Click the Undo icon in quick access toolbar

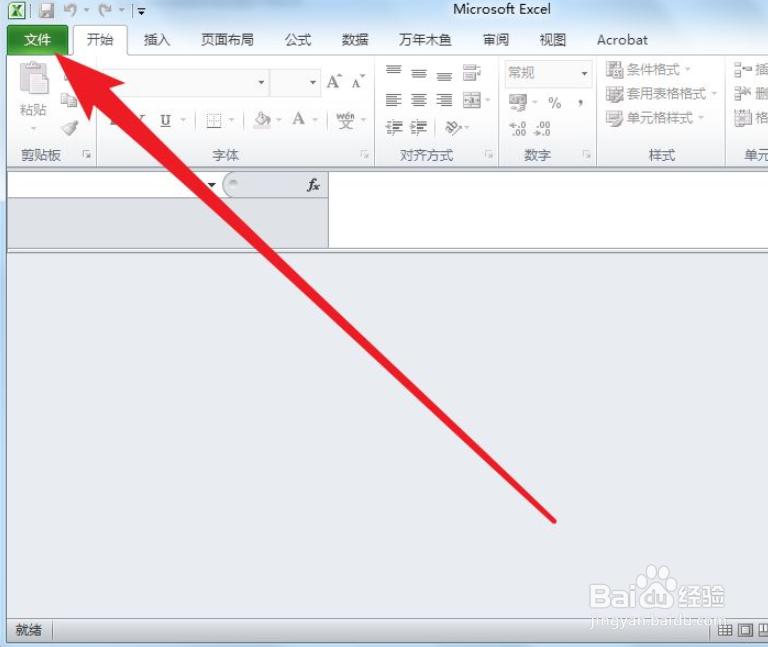(71, 10)
